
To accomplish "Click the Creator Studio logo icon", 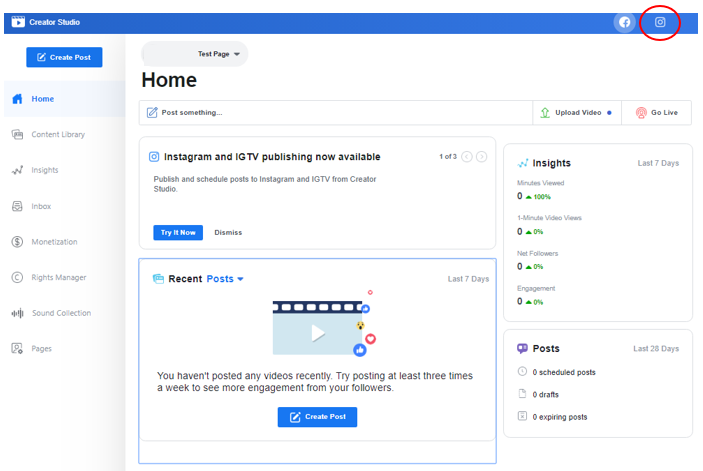I will 18,22.
